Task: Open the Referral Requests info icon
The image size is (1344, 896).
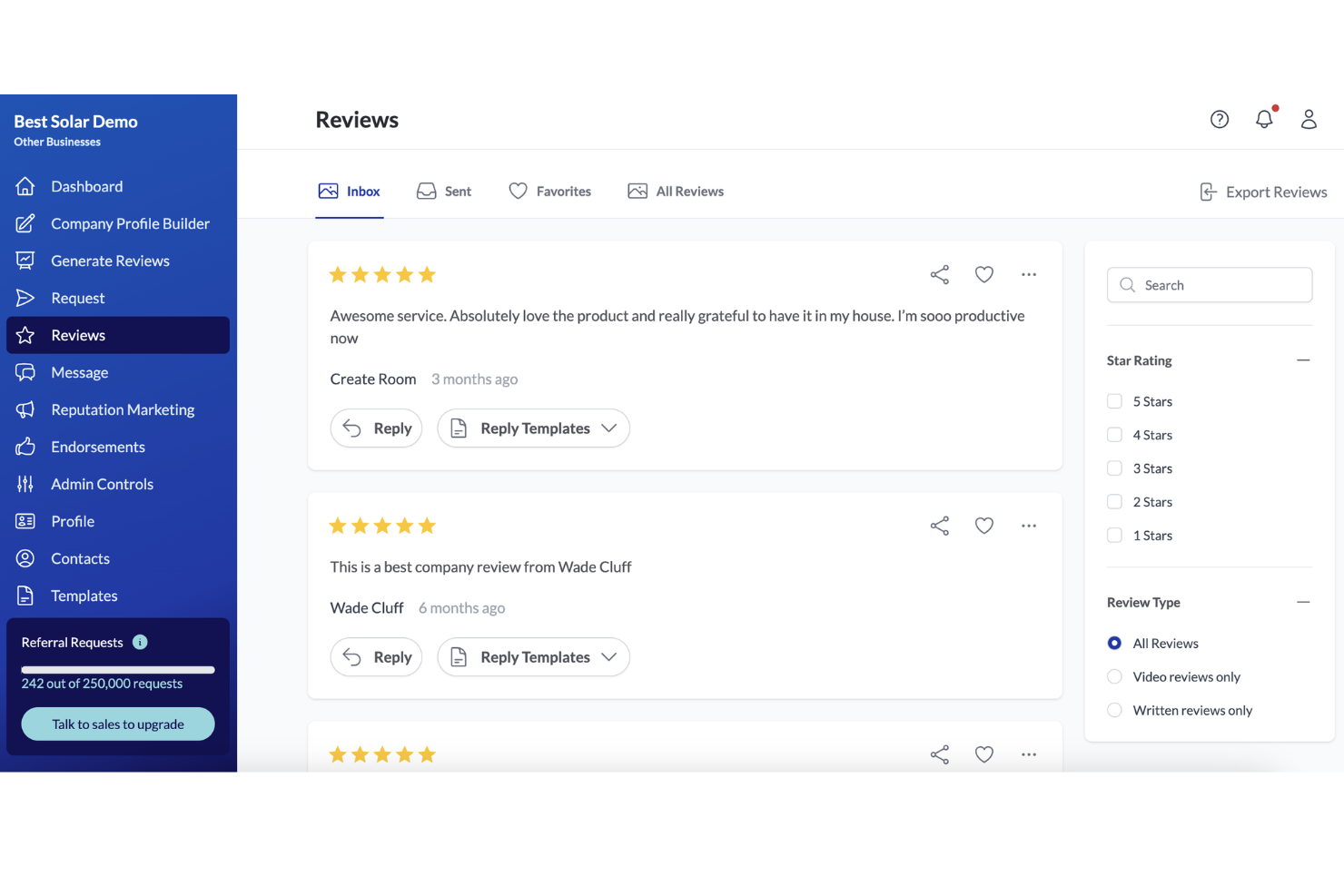Action: 140,642
